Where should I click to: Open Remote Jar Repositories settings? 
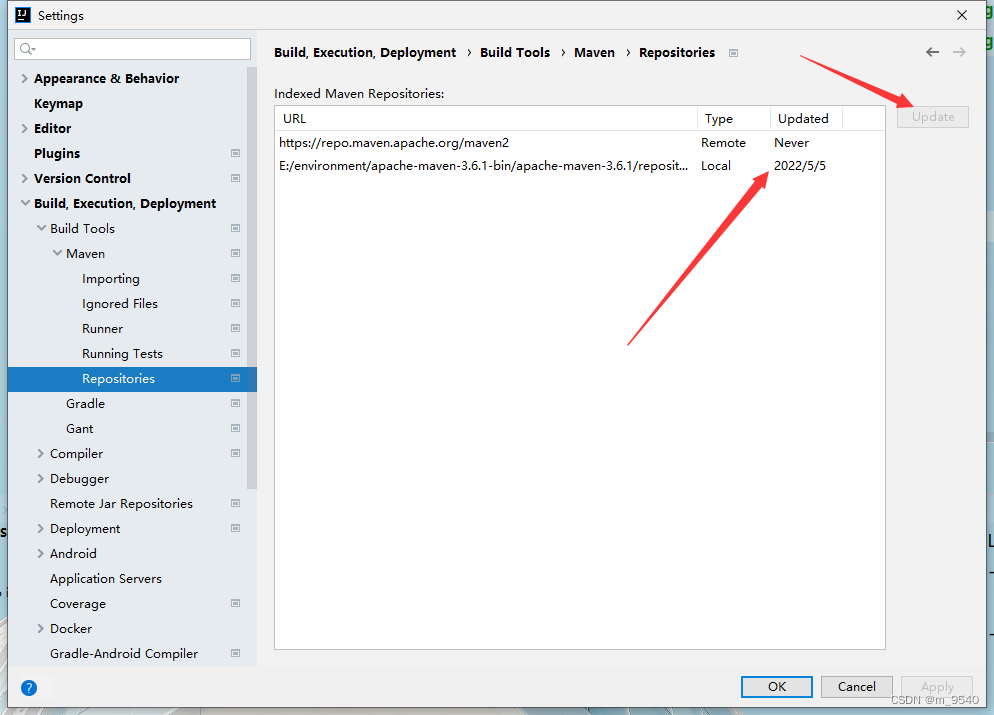(x=122, y=504)
